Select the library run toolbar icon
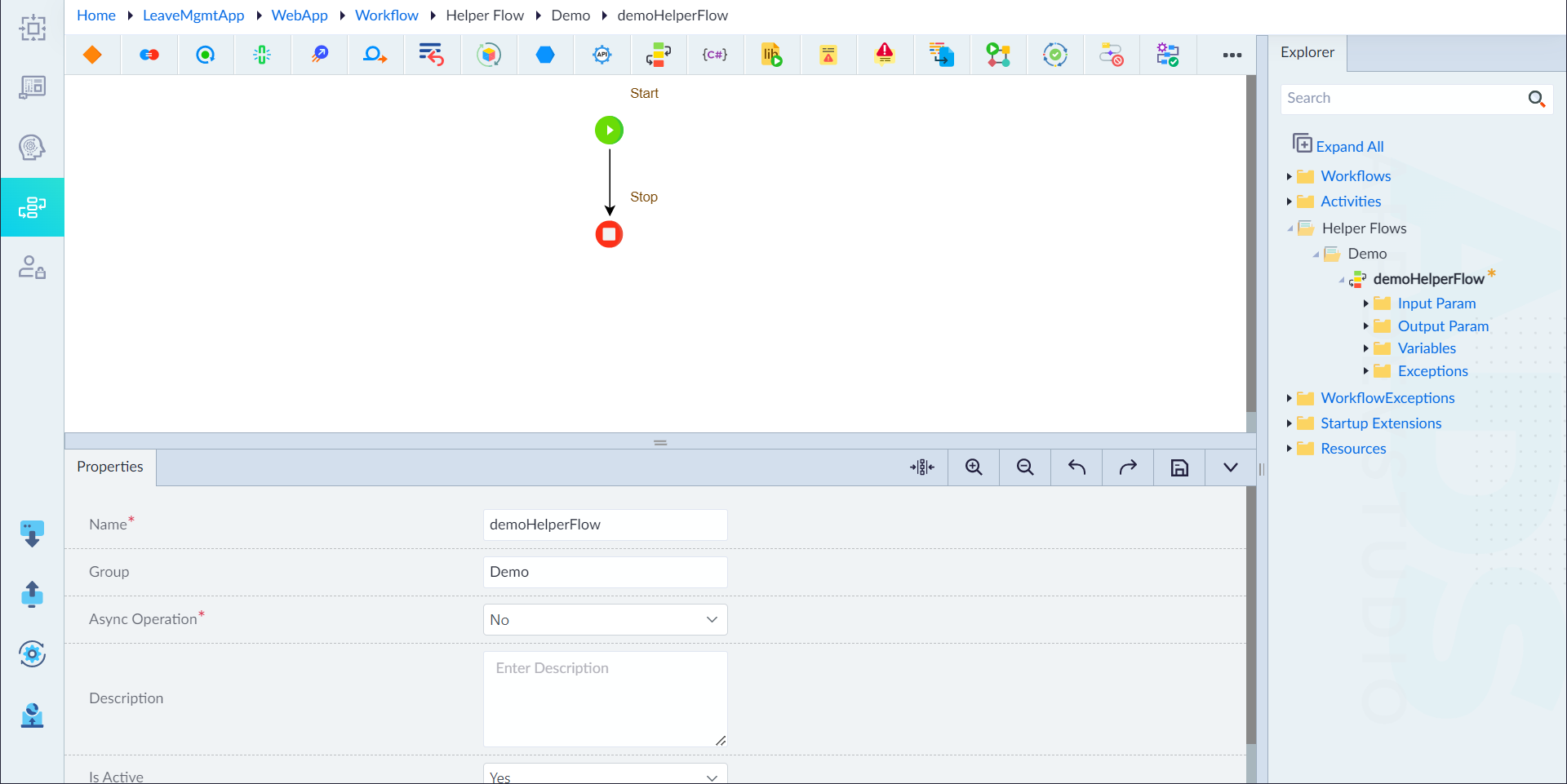Viewport: 1567px width, 784px height. pos(771,55)
